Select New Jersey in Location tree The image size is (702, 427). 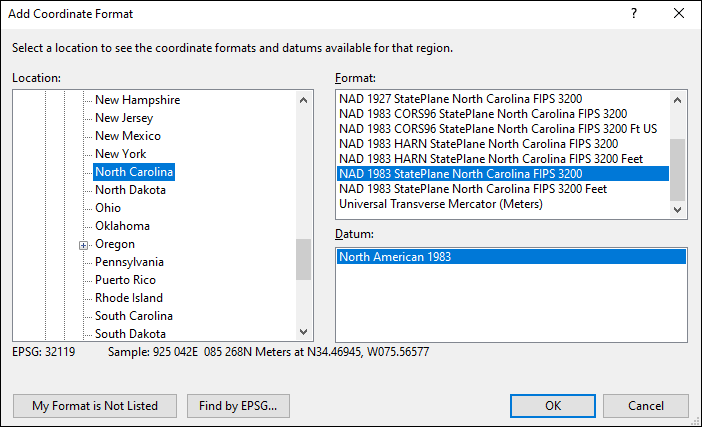click(124, 118)
